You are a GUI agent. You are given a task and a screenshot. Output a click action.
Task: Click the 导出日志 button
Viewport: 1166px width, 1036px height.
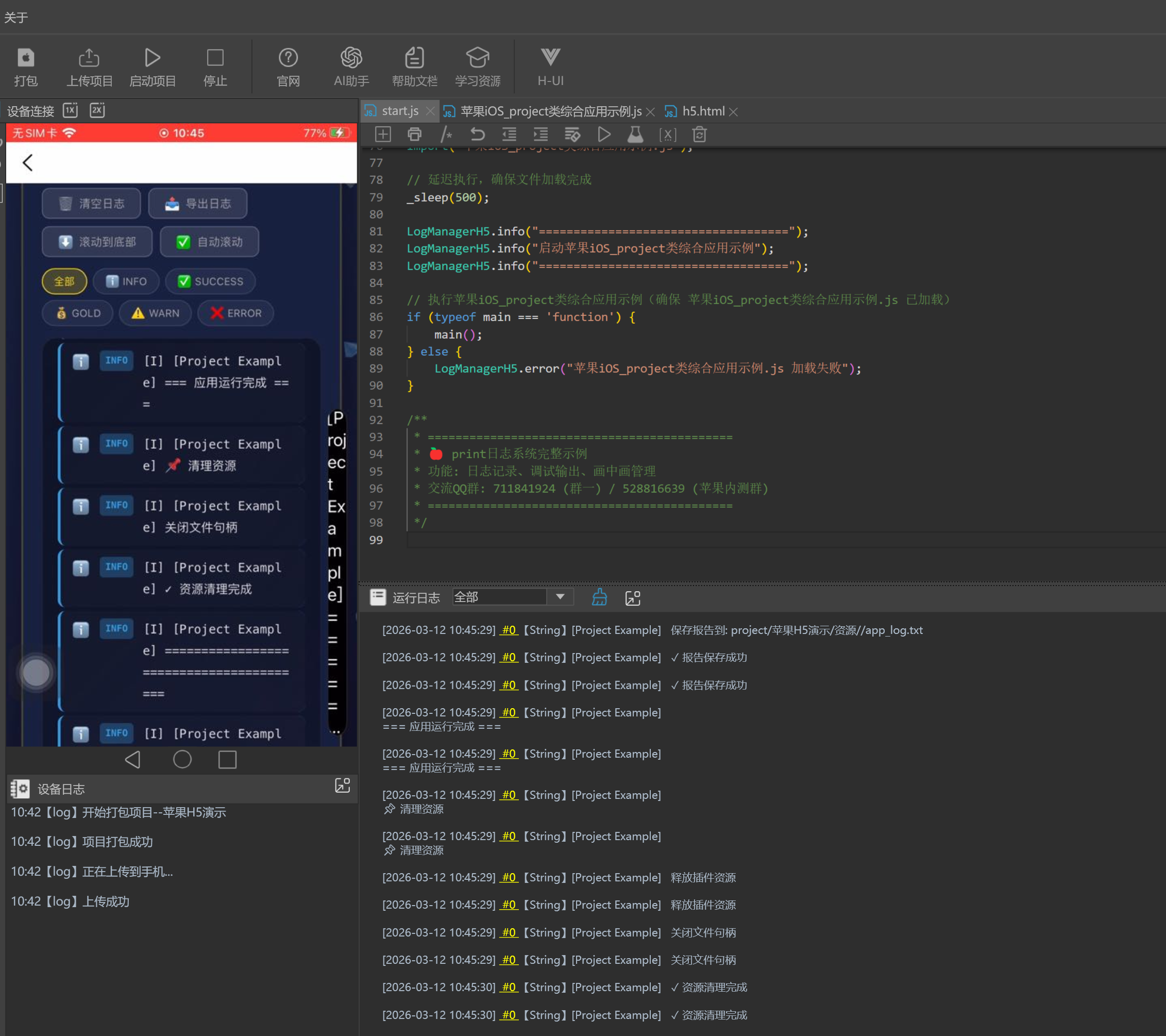pyautogui.click(x=198, y=204)
